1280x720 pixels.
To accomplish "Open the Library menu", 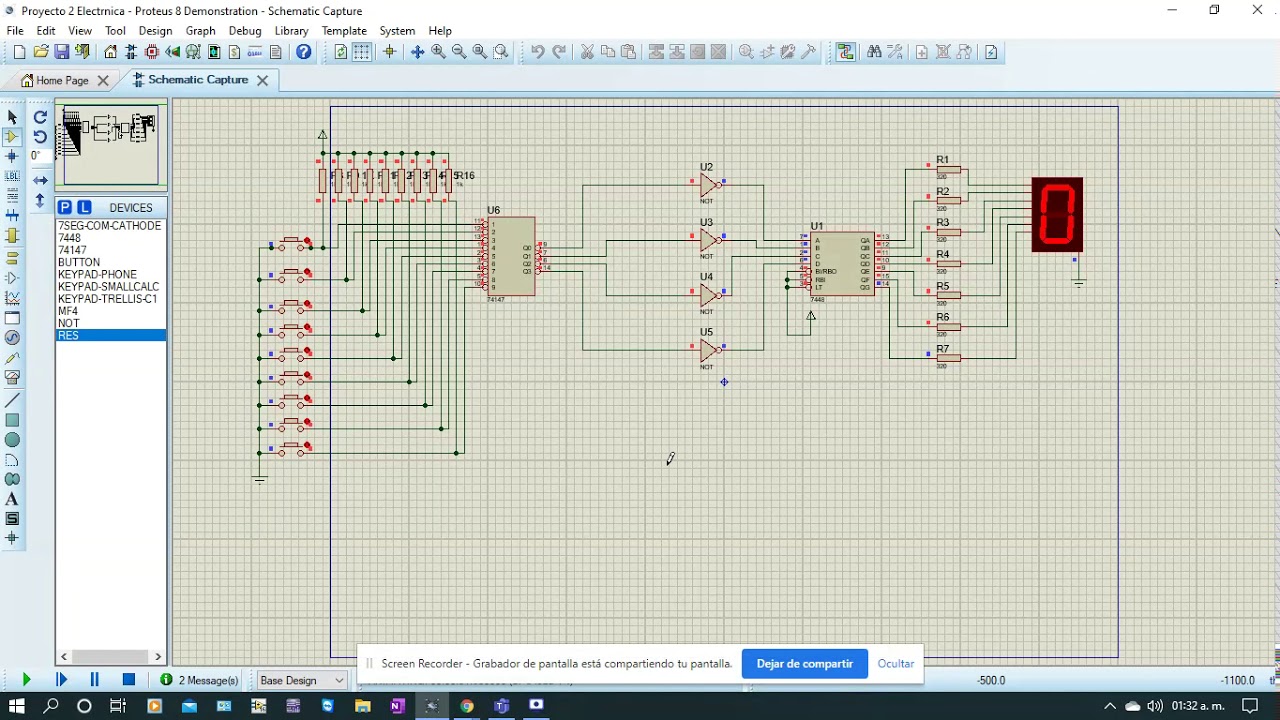I will pyautogui.click(x=291, y=31).
